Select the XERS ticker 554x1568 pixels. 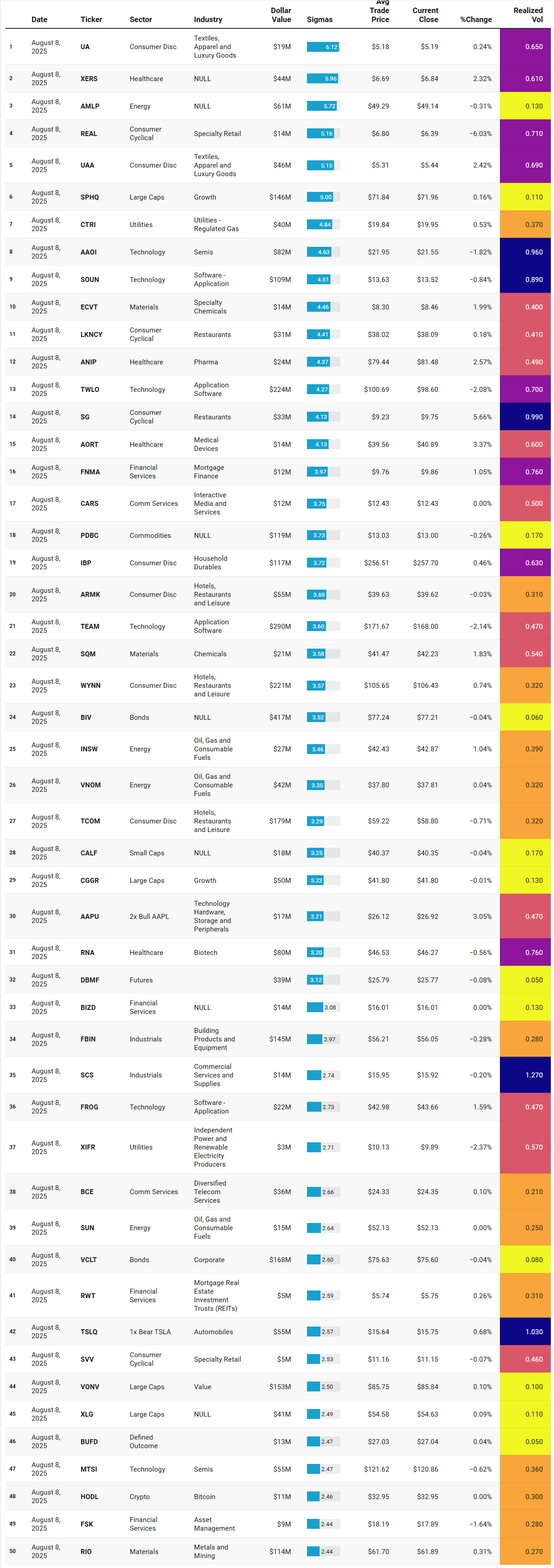click(89, 78)
